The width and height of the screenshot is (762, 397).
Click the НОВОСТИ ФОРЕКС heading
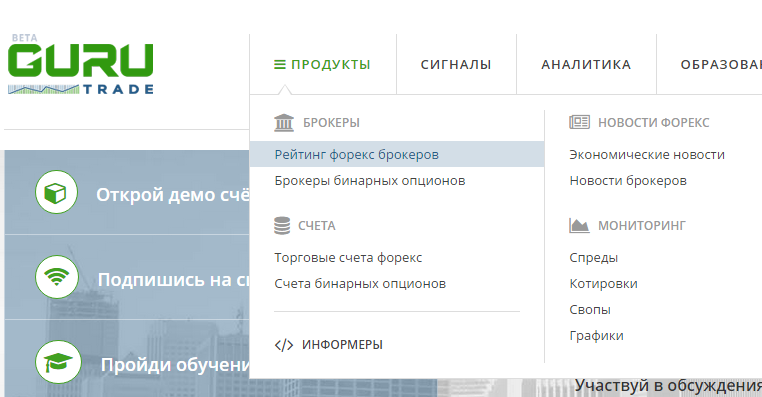(653, 123)
